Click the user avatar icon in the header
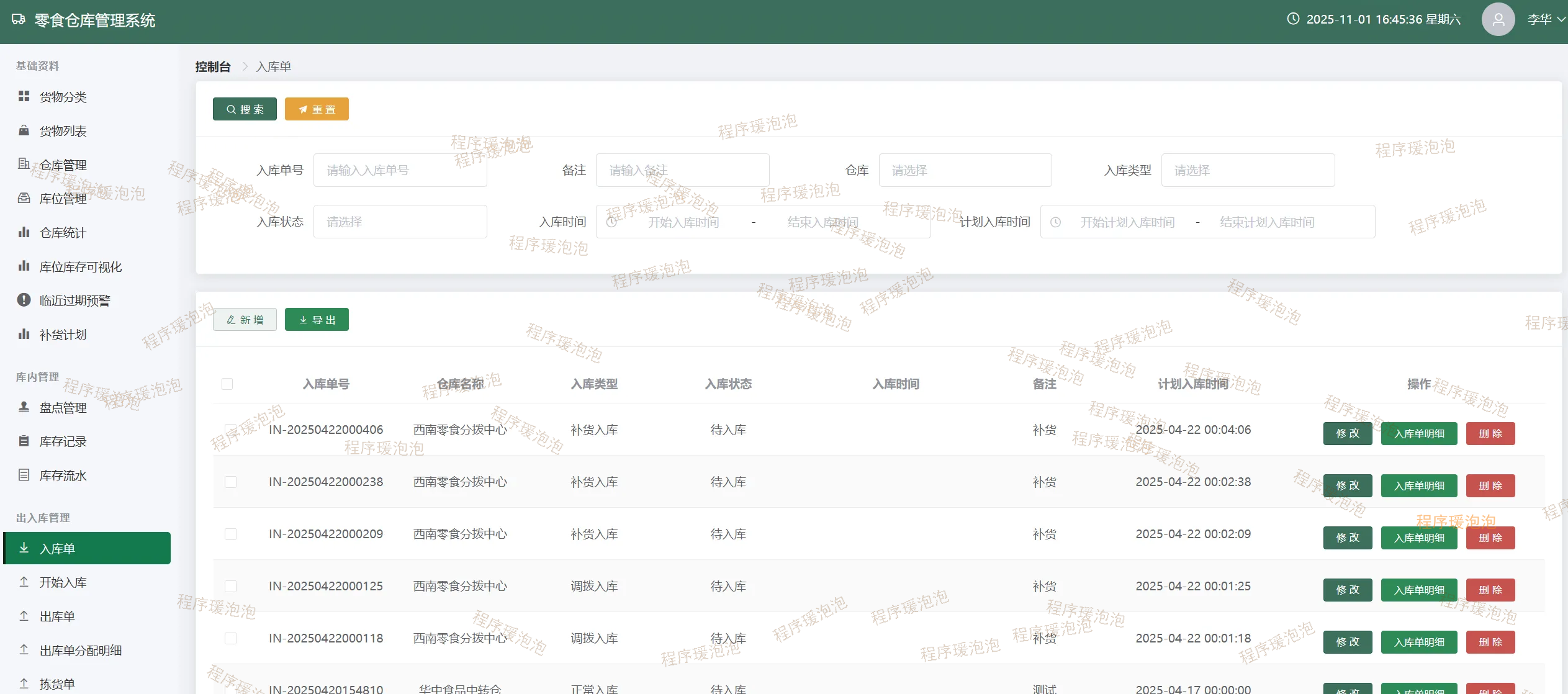Screen dimensions: 1568x694 click(1498, 19)
